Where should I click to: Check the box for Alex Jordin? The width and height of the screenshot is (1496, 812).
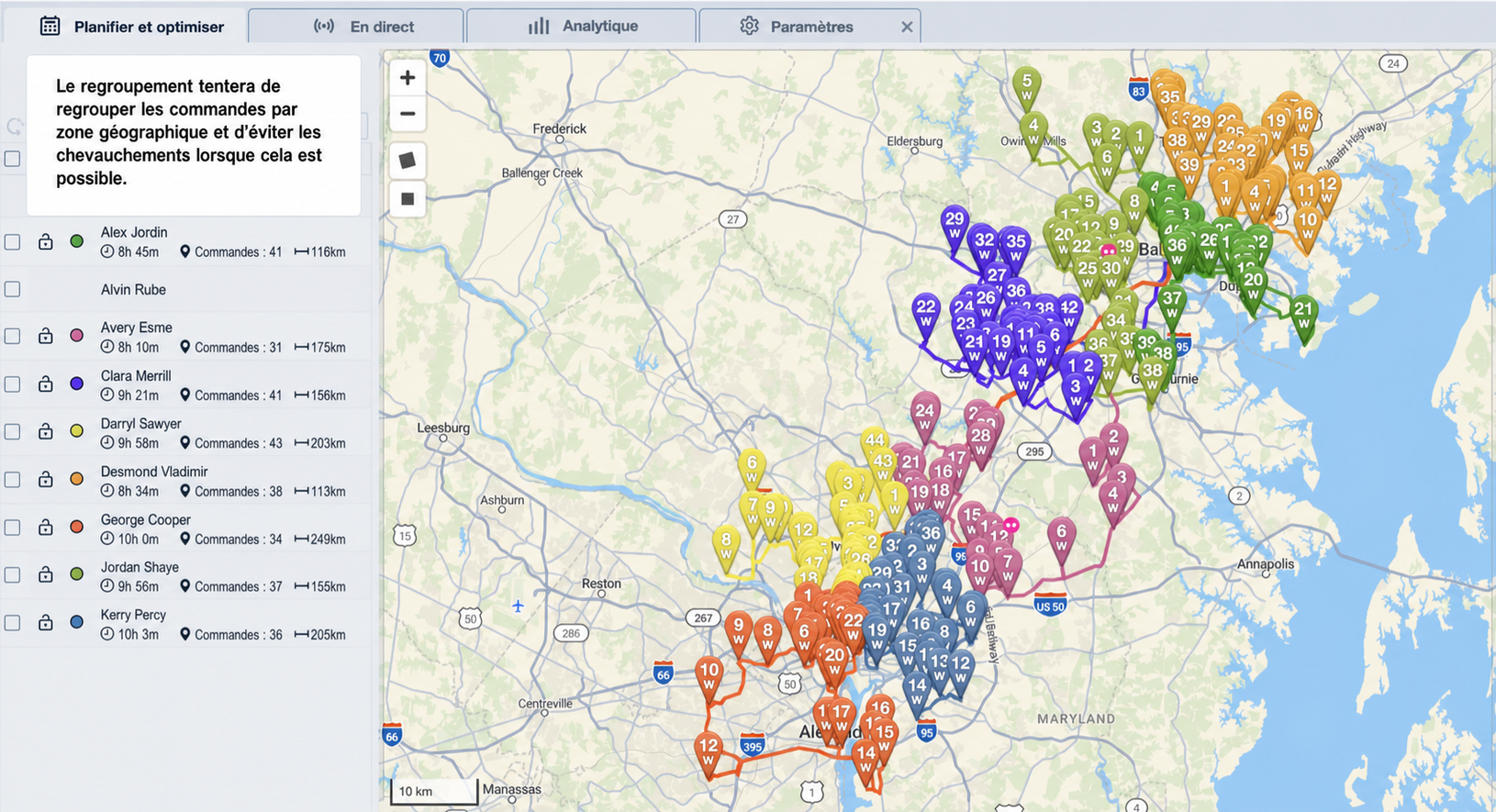[x=12, y=242]
